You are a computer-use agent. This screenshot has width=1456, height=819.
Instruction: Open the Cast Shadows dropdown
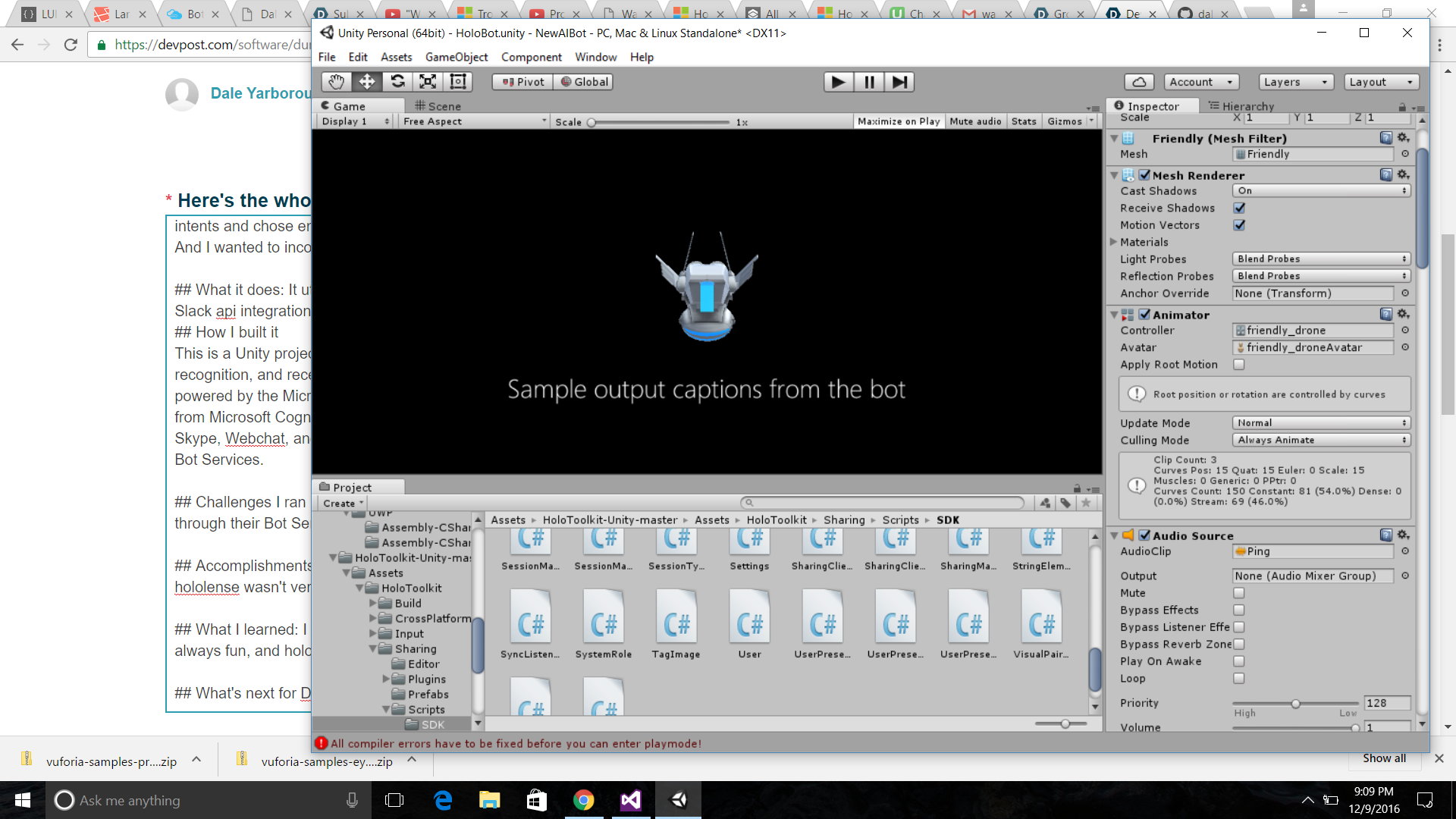1321,191
